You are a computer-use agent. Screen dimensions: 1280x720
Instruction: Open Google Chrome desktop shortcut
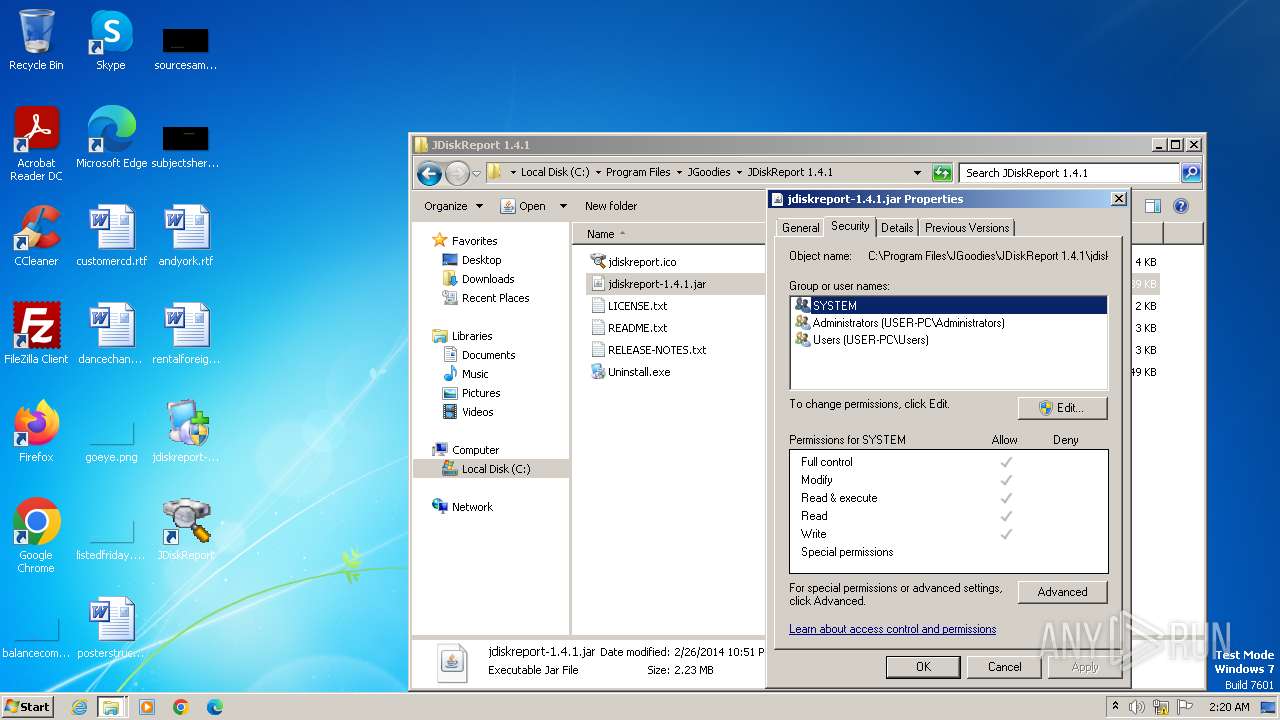(36, 535)
